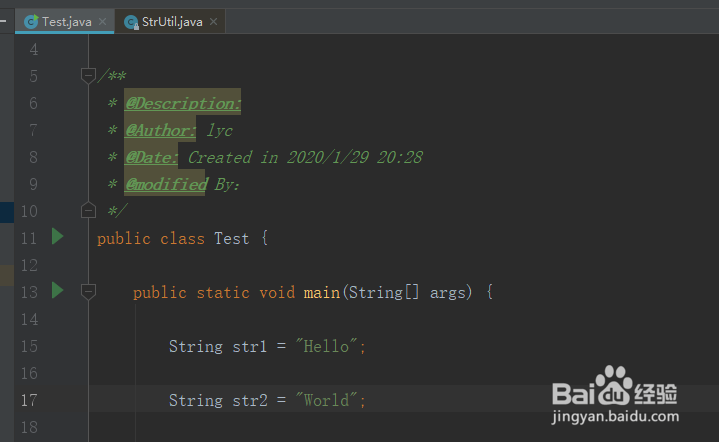Image resolution: width=719 pixels, height=442 pixels.
Task: Run main method via gutter arrow on line 13
Action: pos(57,291)
